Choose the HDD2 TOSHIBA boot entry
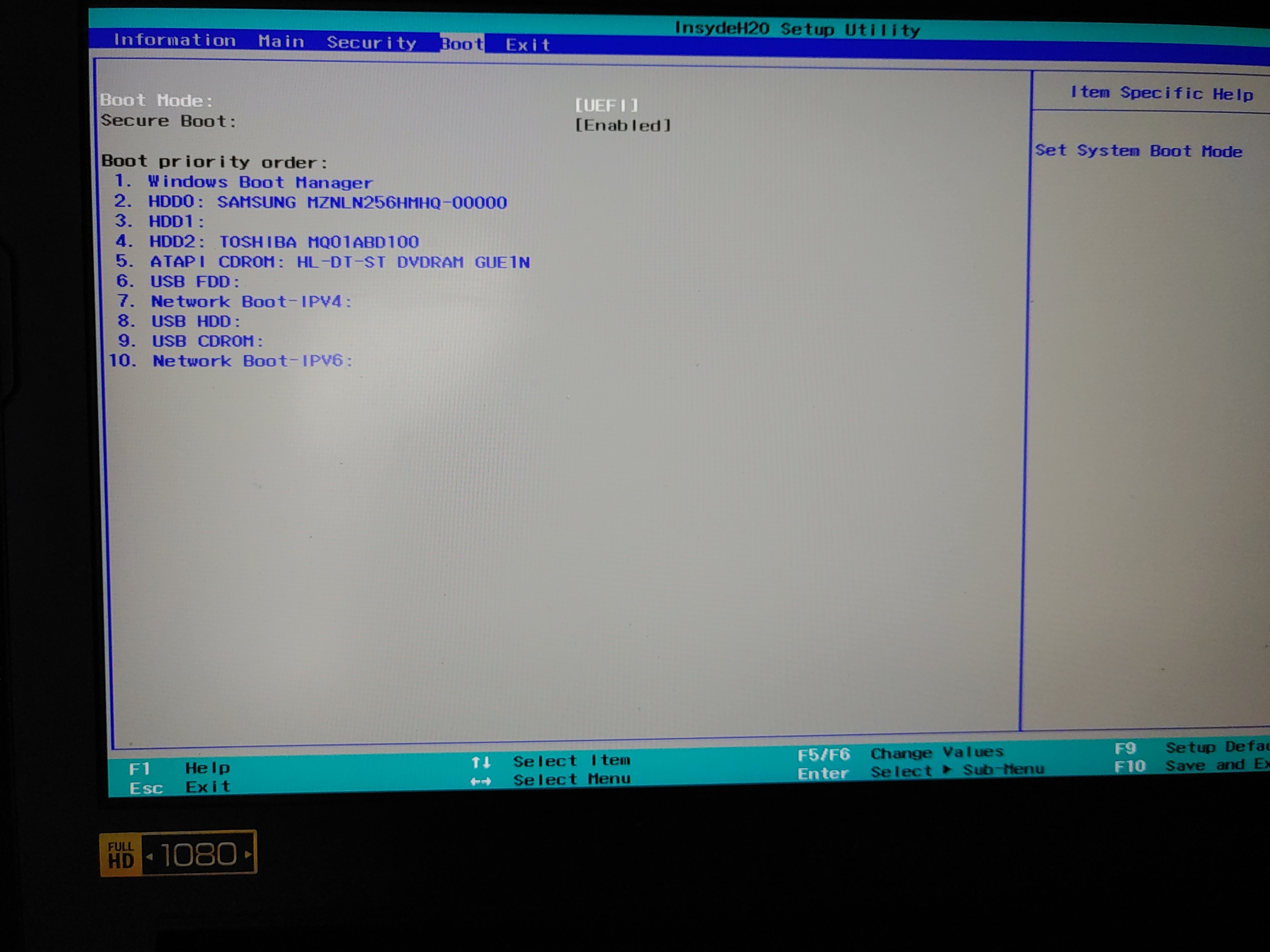 click(x=284, y=242)
